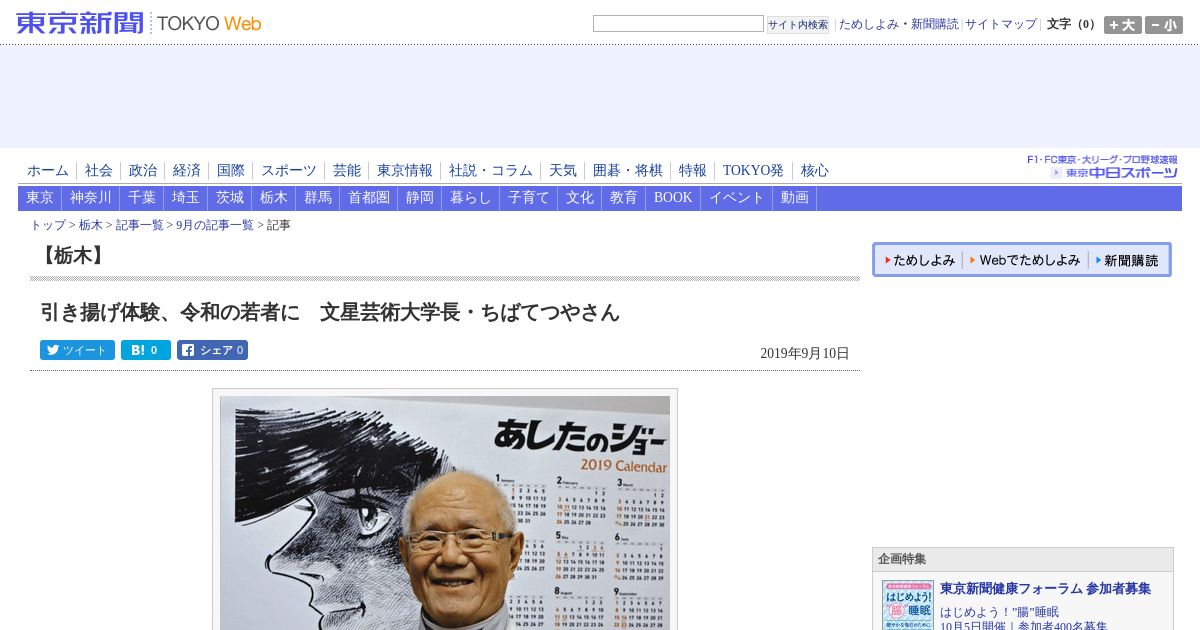Click the Hatena B! bookmark button
Image resolution: width=1200 pixels, height=630 pixels.
click(146, 350)
